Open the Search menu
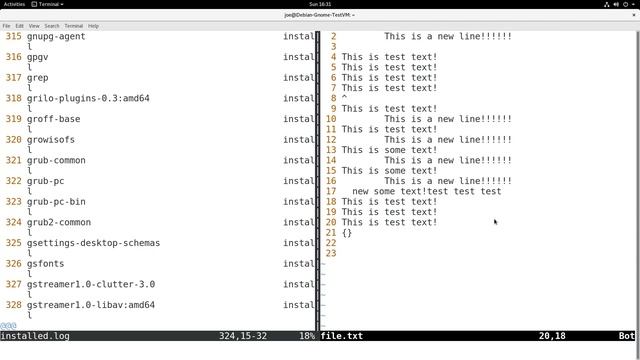Screen dimensions: 640x360 (52, 26)
